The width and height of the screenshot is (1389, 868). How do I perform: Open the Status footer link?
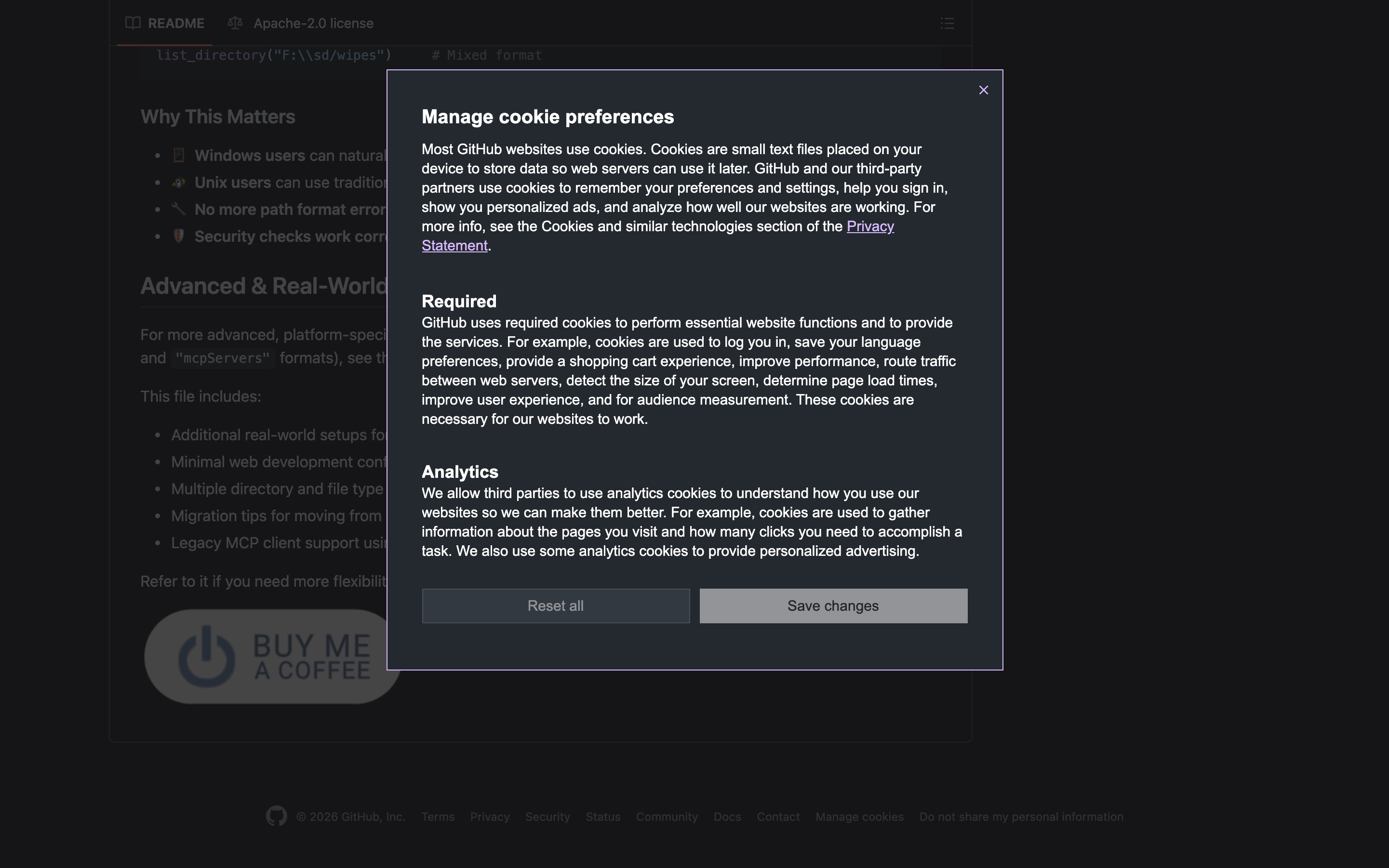[602, 816]
